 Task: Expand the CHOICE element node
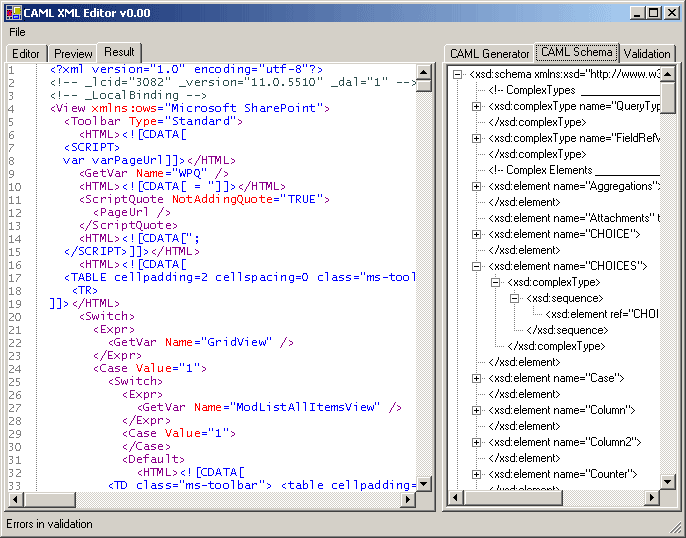click(476, 234)
